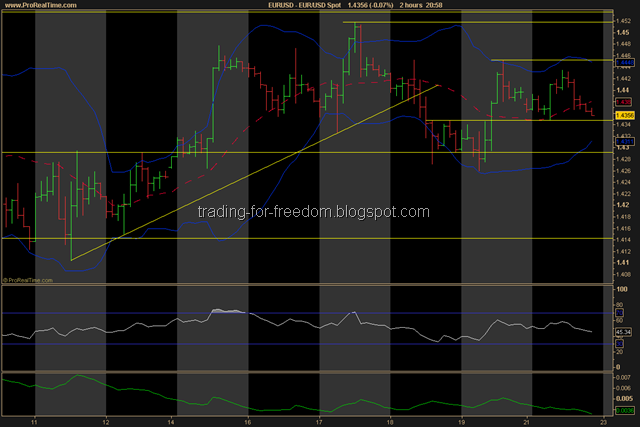Click the 1.448 price axis label
640x427 pixels.
click(x=624, y=44)
